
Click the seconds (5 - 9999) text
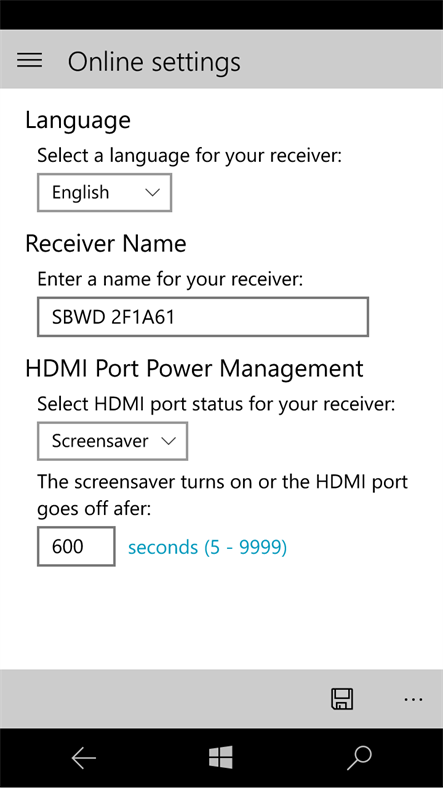(x=207, y=547)
